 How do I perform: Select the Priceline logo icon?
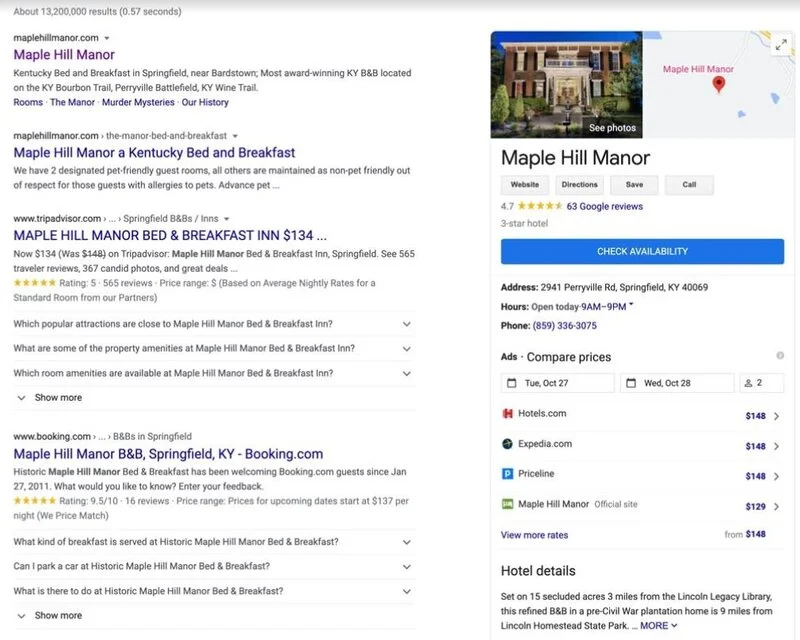pos(506,474)
